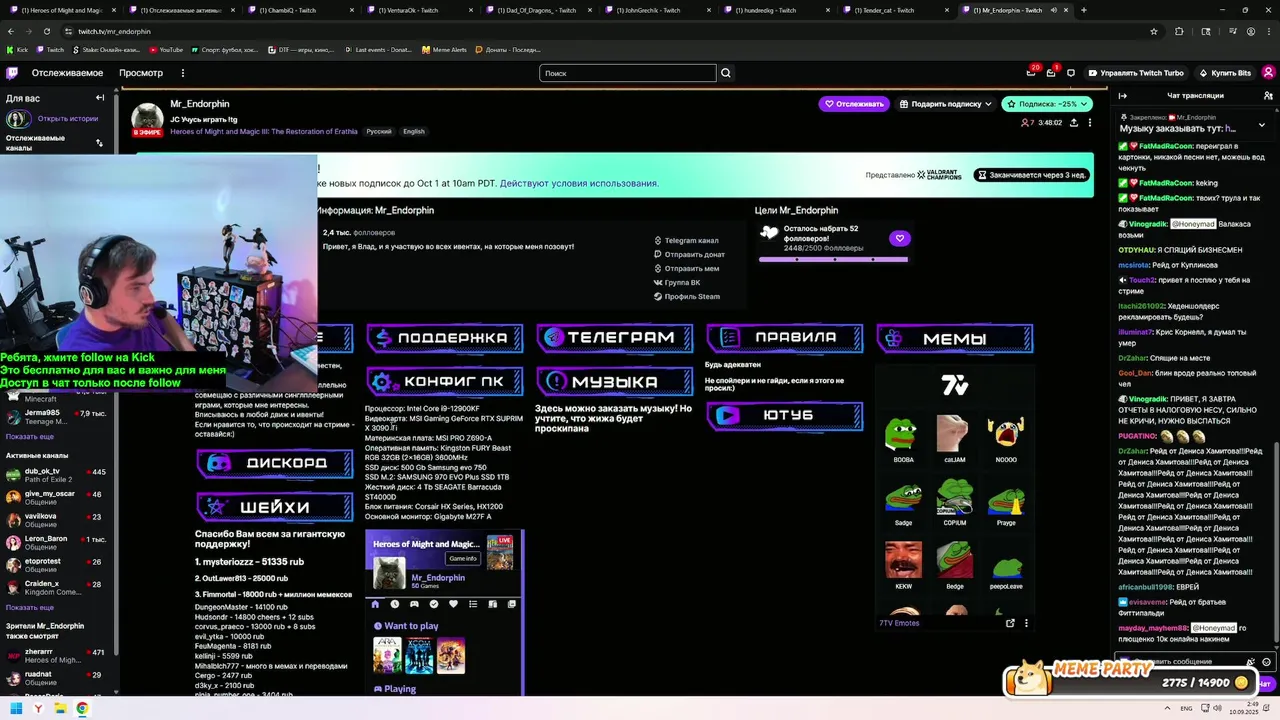
Task: Open the whispers speech-bubble icon in top bar
Action: (x=1071, y=73)
